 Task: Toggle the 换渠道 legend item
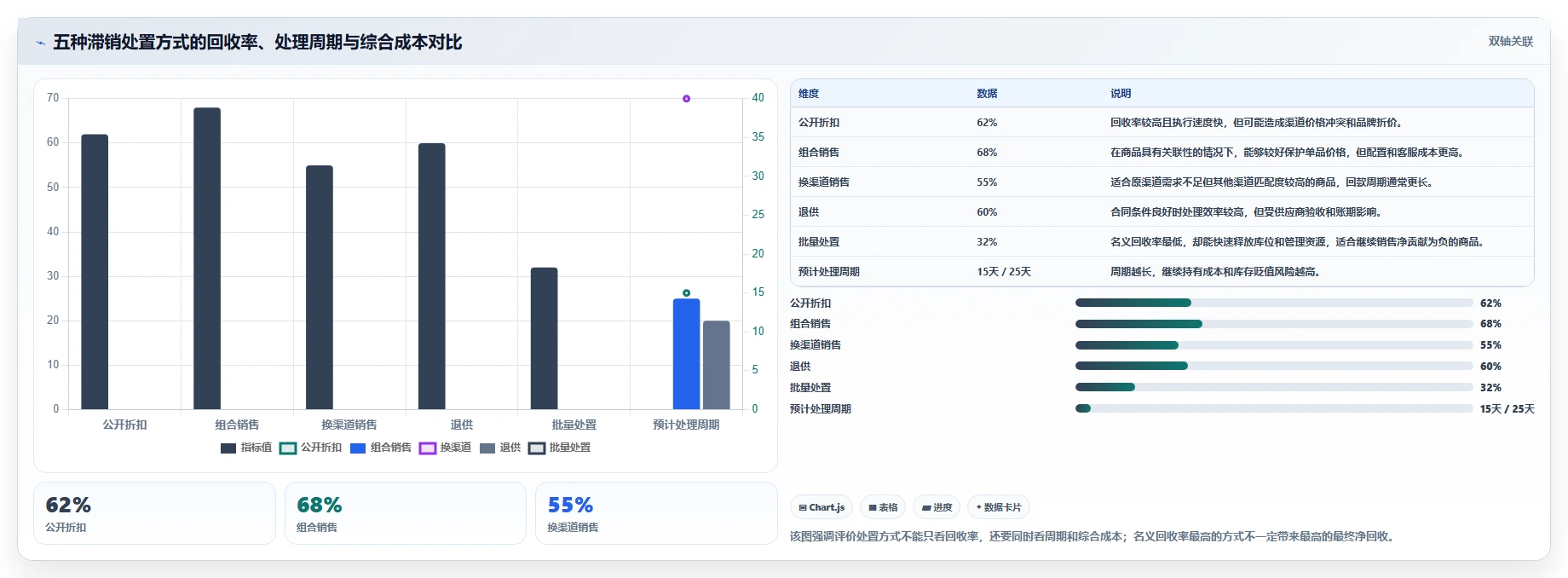(x=446, y=448)
